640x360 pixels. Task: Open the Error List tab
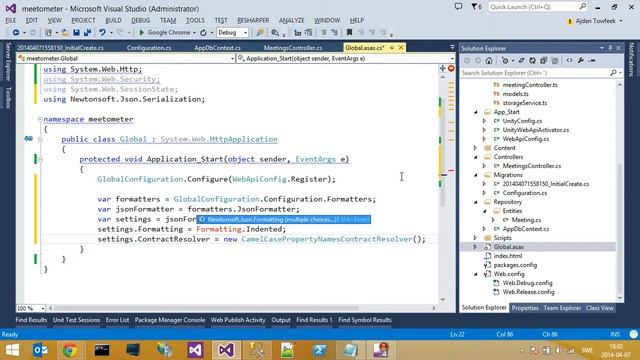coord(117,320)
